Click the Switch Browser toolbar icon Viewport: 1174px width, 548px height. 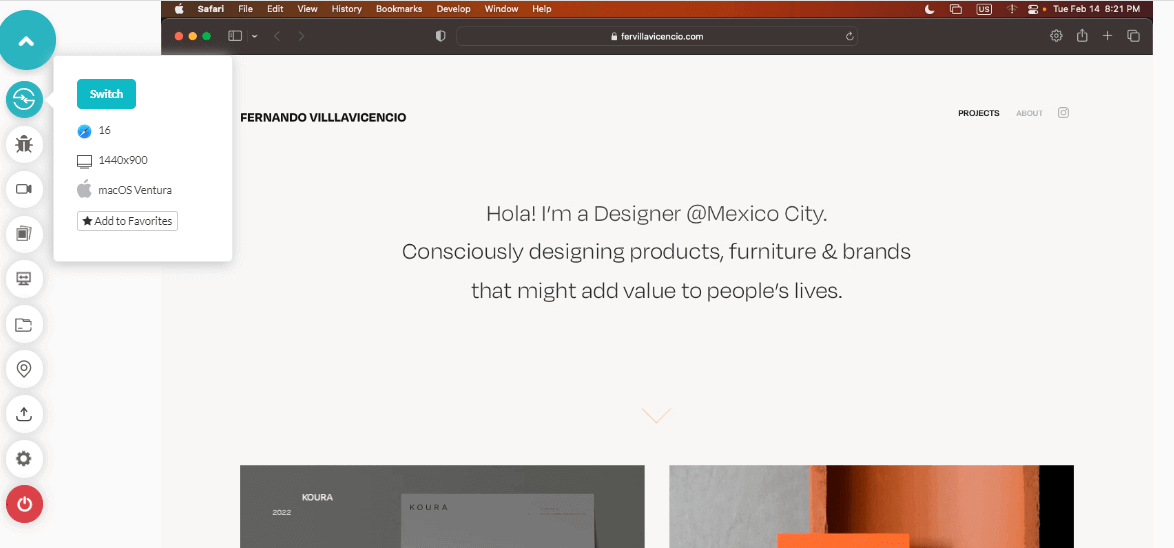pyautogui.click(x=25, y=100)
